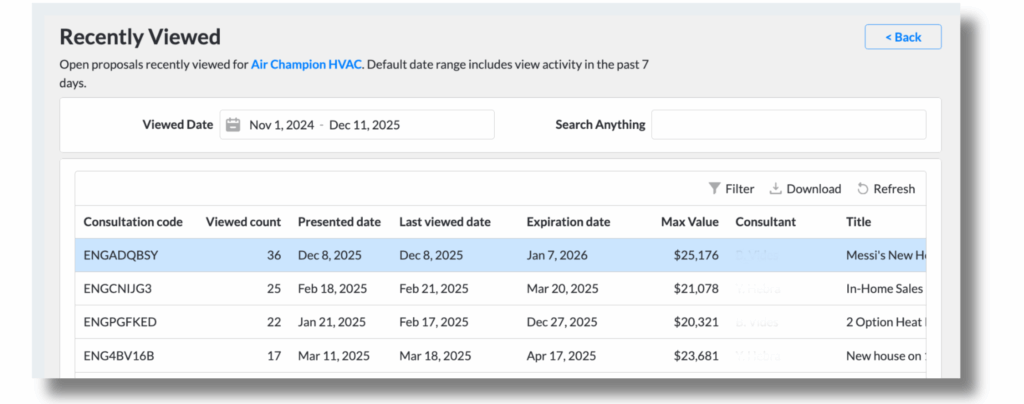Sort by Presented date column
Image resolution: width=1024 pixels, height=404 pixels.
(339, 222)
